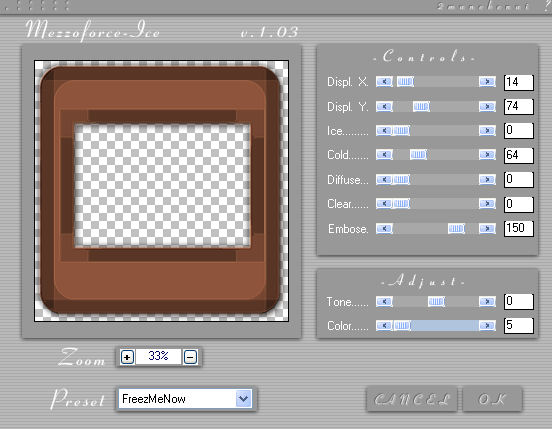Image resolution: width=552 pixels, height=429 pixels.
Task: Click the Tone slider handle
Action: pos(437,302)
